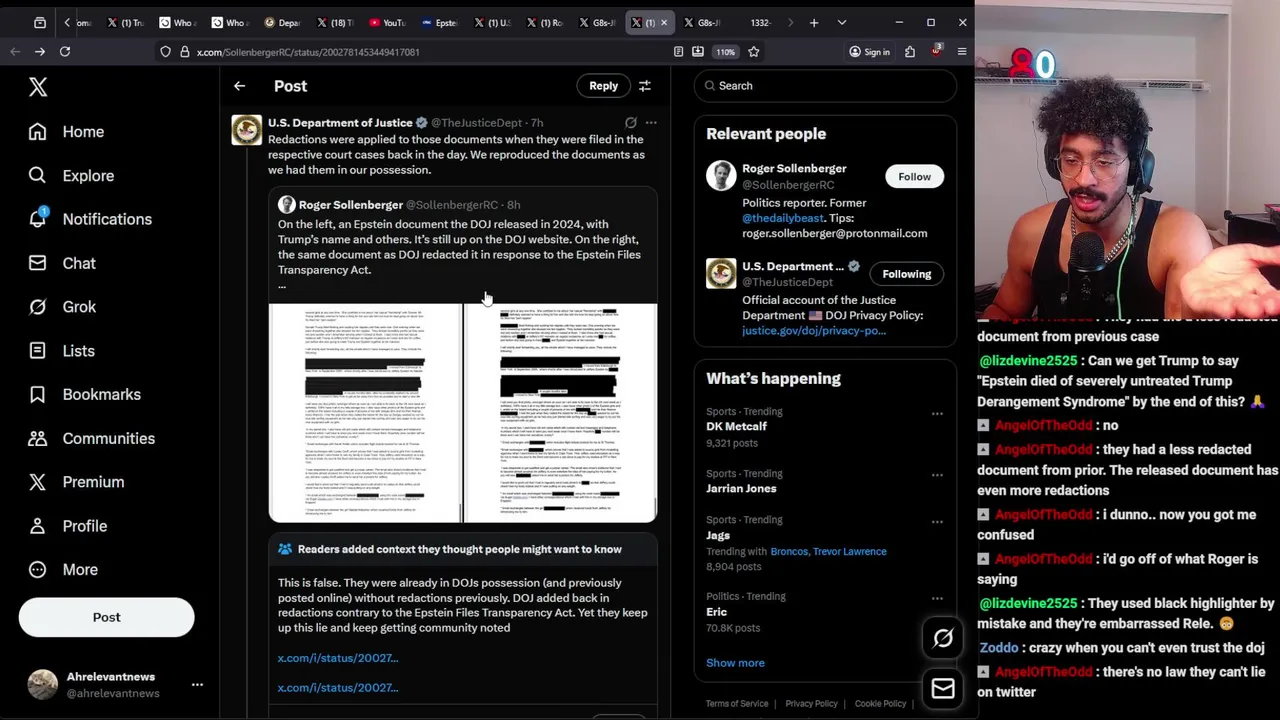
Task: Click the Search input field
Action: [x=825, y=86]
